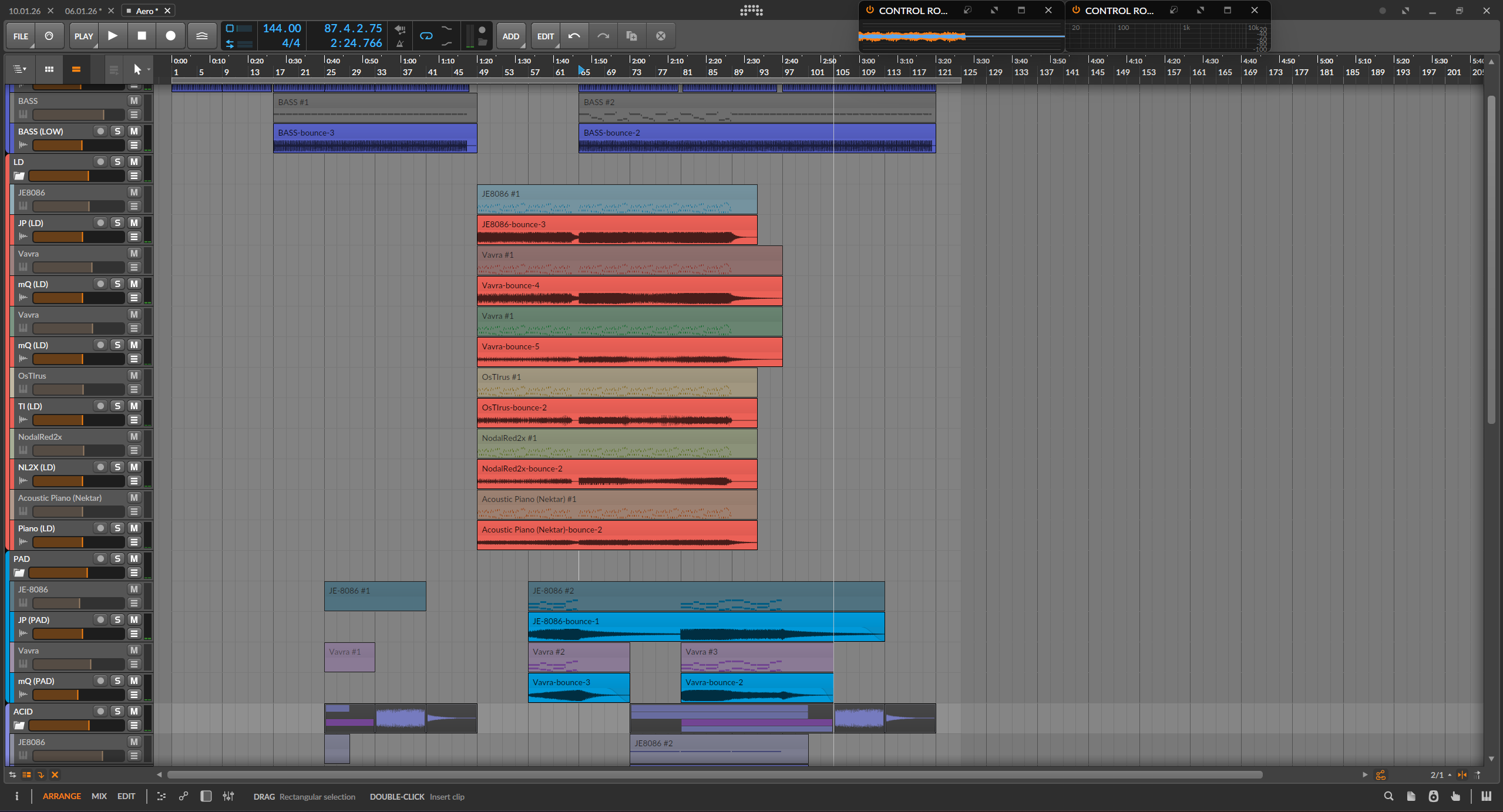Screen dimensions: 1503x812
Task: Collapse the LD group folder icon
Action: pyautogui.click(x=19, y=176)
